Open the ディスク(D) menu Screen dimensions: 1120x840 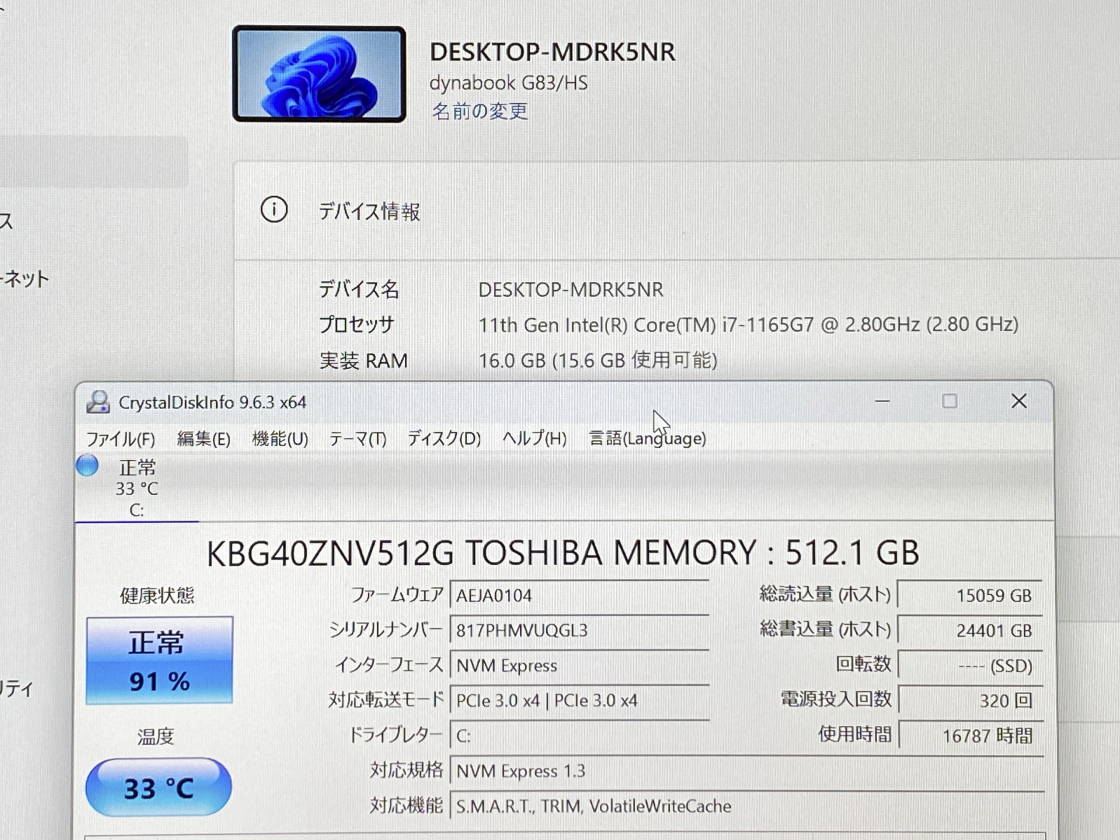(x=444, y=439)
